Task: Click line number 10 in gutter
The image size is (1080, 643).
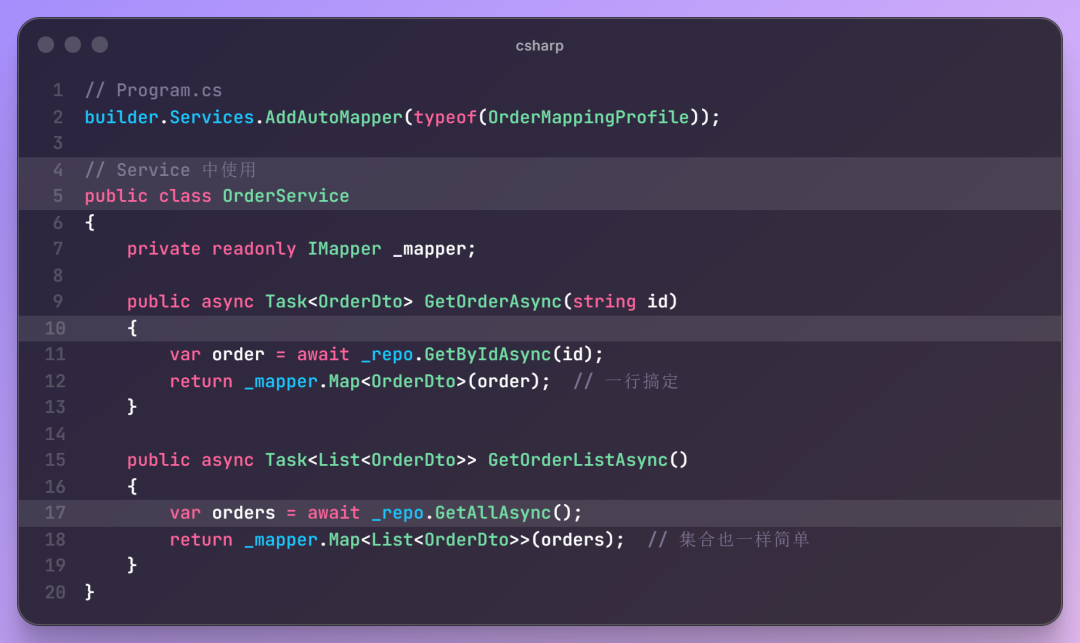Action: click(x=55, y=328)
